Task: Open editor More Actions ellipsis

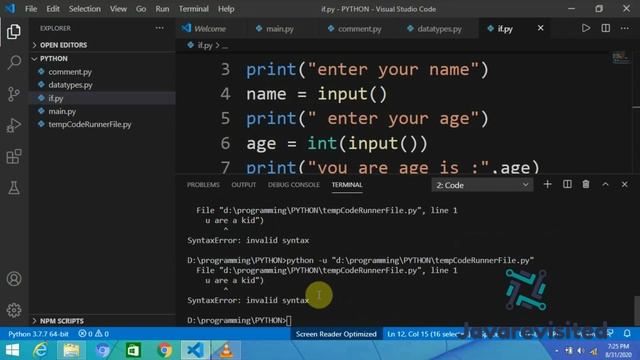Action: point(625,28)
